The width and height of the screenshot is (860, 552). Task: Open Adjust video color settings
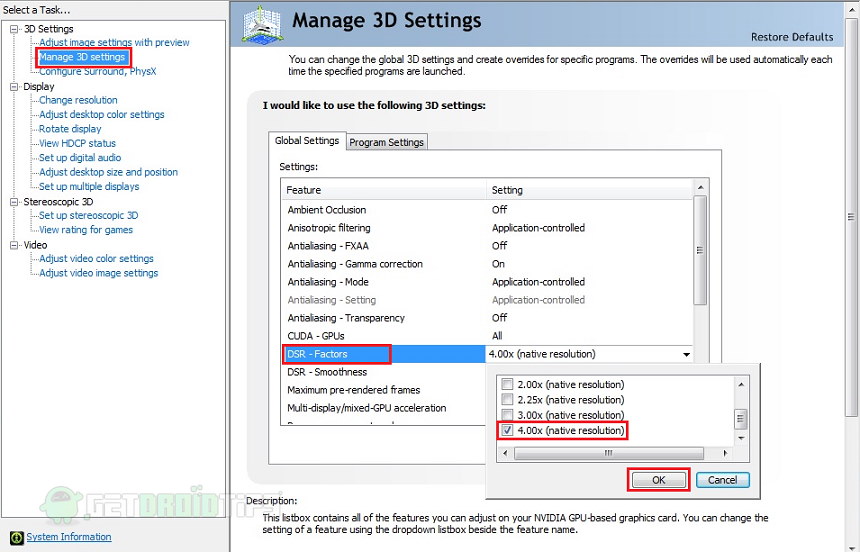pos(96,258)
